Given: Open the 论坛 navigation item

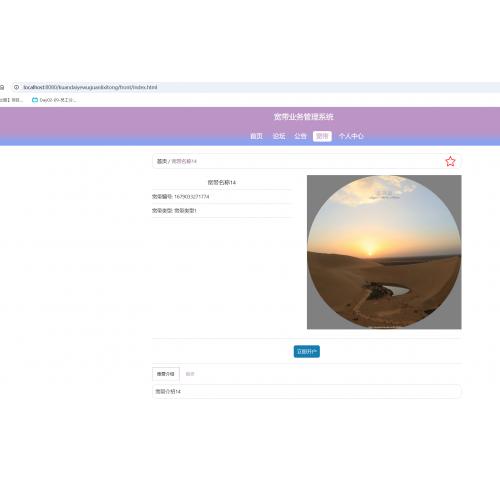Looking at the screenshot, I should pyautogui.click(x=279, y=136).
